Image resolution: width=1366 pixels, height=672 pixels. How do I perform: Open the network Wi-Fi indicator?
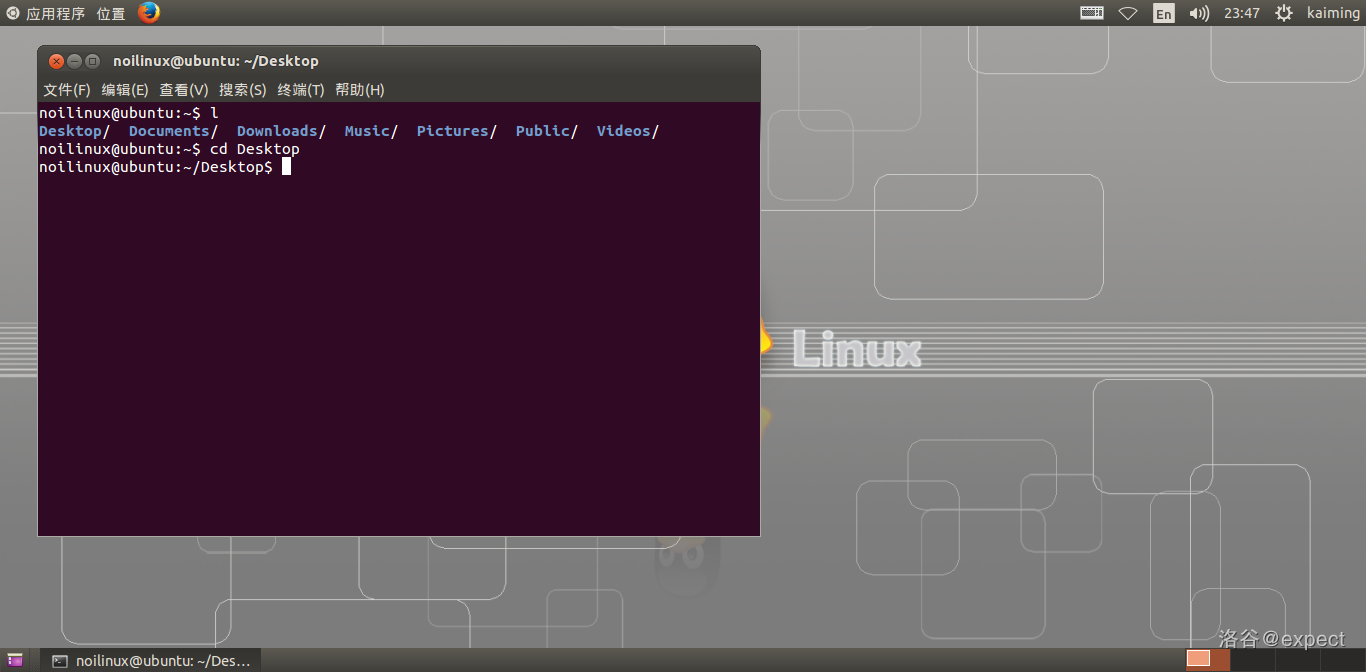1128,13
